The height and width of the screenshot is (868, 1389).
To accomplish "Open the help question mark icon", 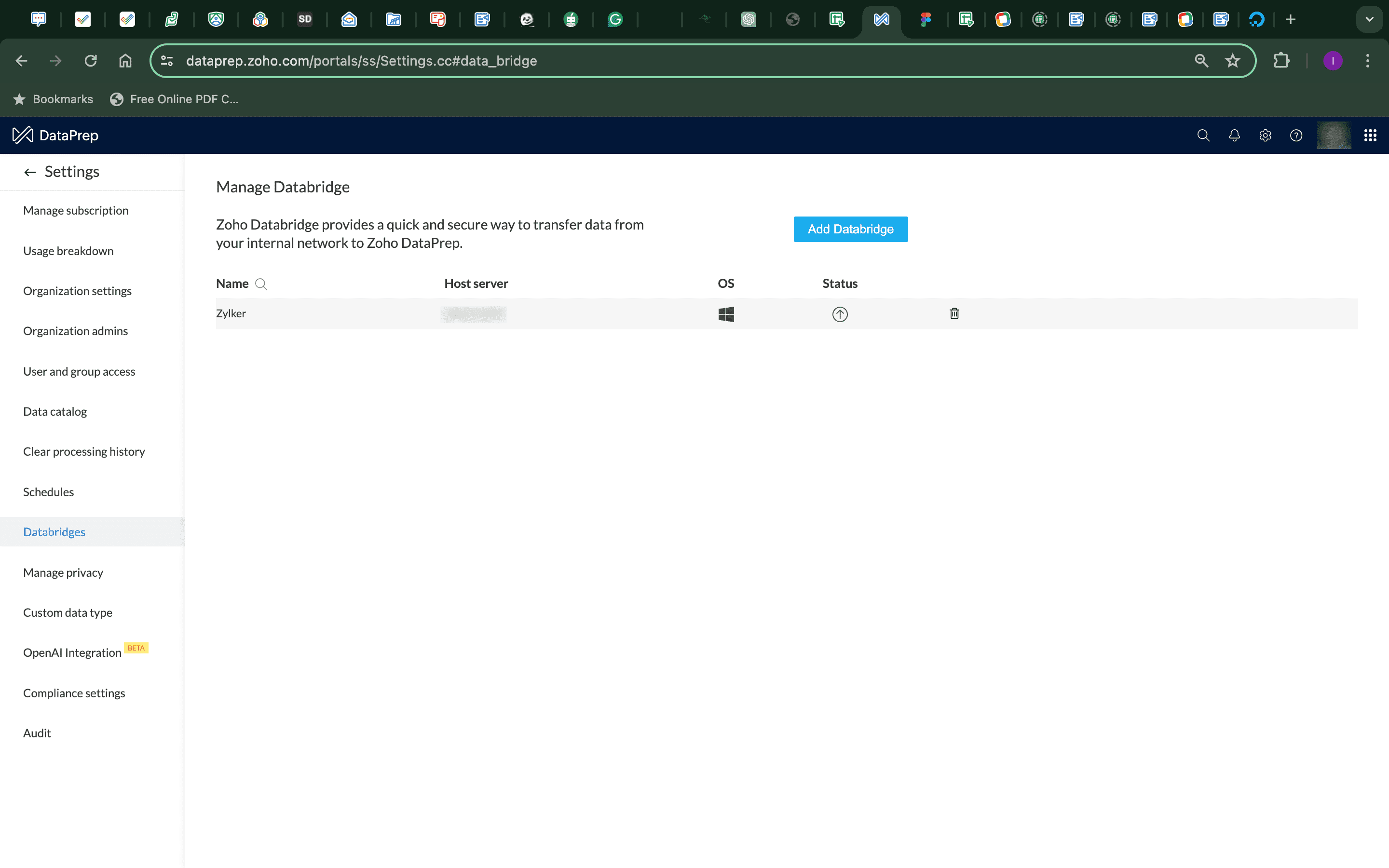I will [x=1296, y=136].
